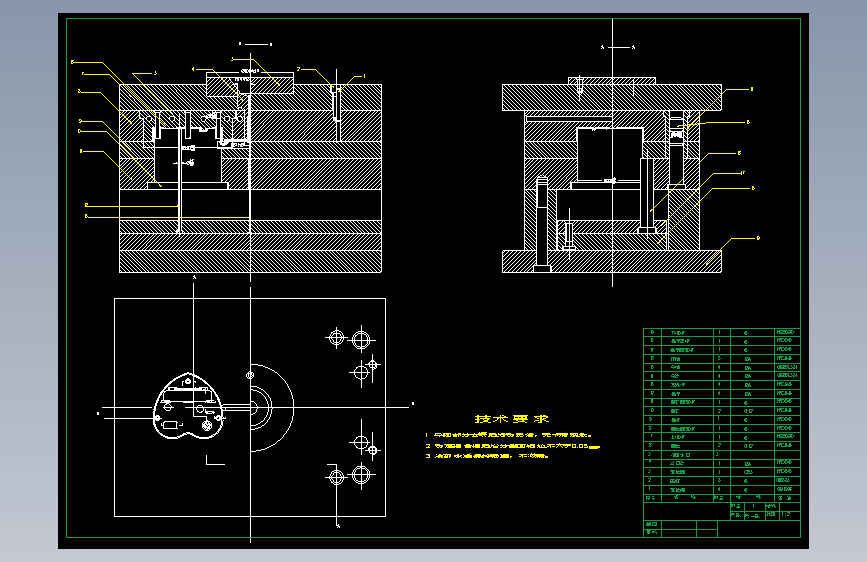Select the top-right large guide pin circle
Image resolution: width=867 pixels, height=562 pixels.
tap(361, 339)
